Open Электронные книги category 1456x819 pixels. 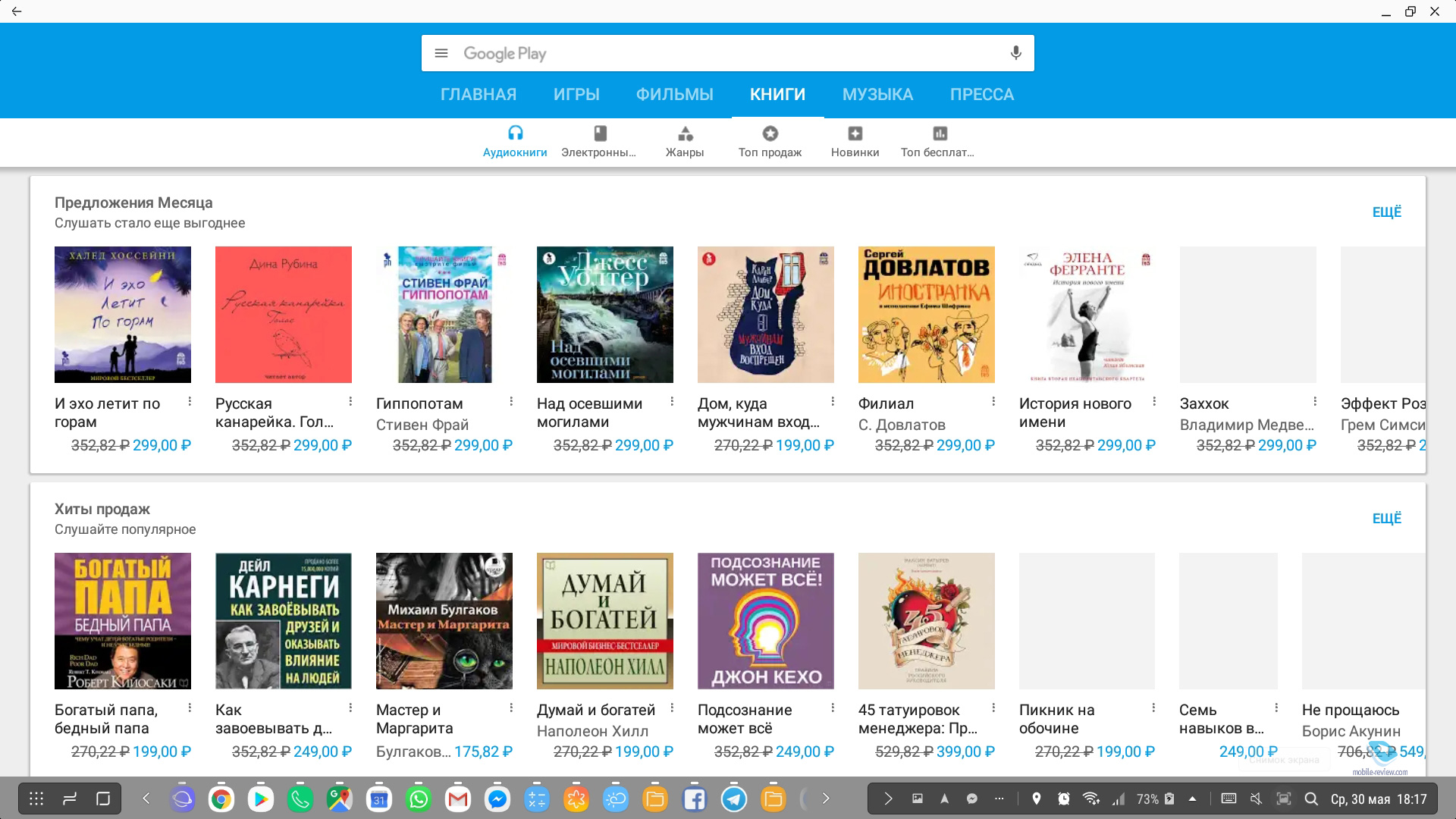(599, 142)
